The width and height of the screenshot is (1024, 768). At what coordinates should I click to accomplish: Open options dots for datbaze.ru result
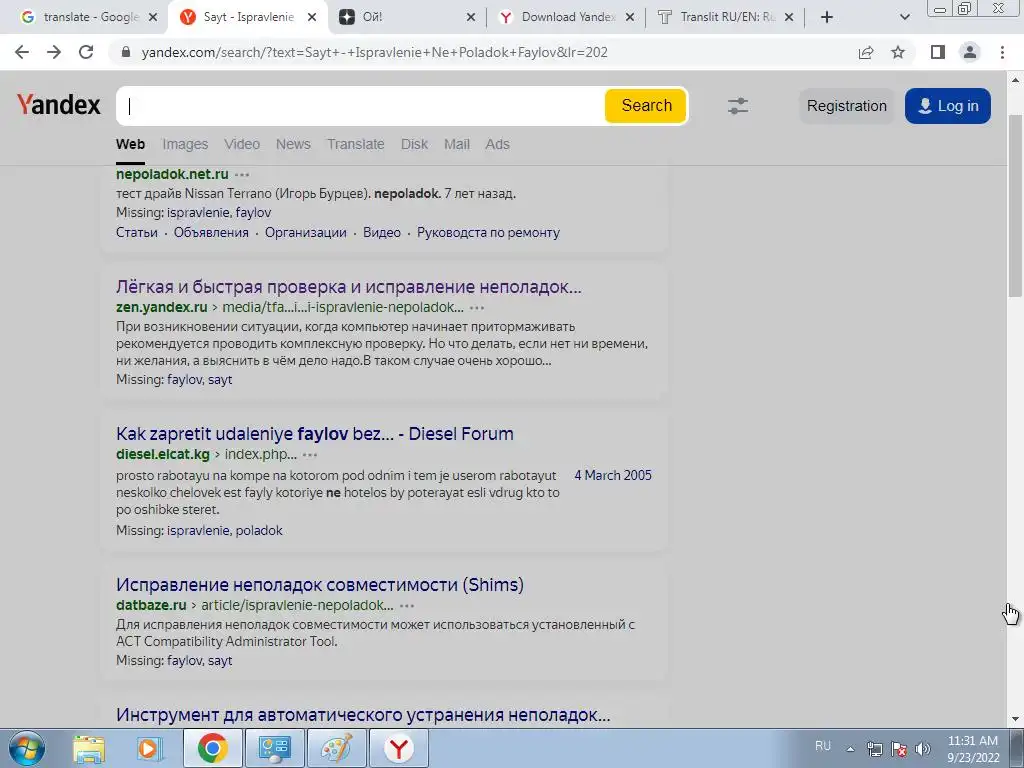click(407, 606)
